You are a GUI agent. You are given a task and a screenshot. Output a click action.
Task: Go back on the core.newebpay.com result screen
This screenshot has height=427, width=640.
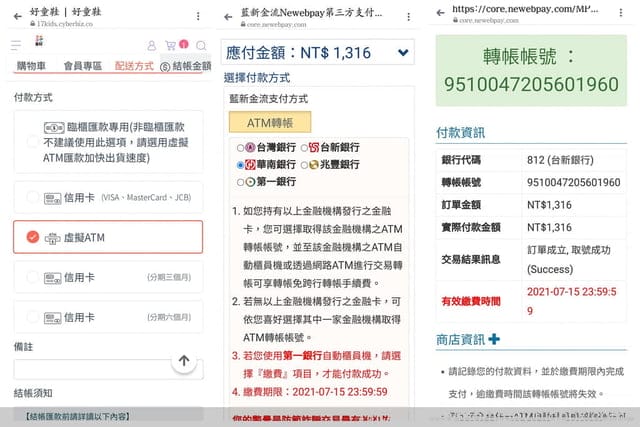click(440, 13)
